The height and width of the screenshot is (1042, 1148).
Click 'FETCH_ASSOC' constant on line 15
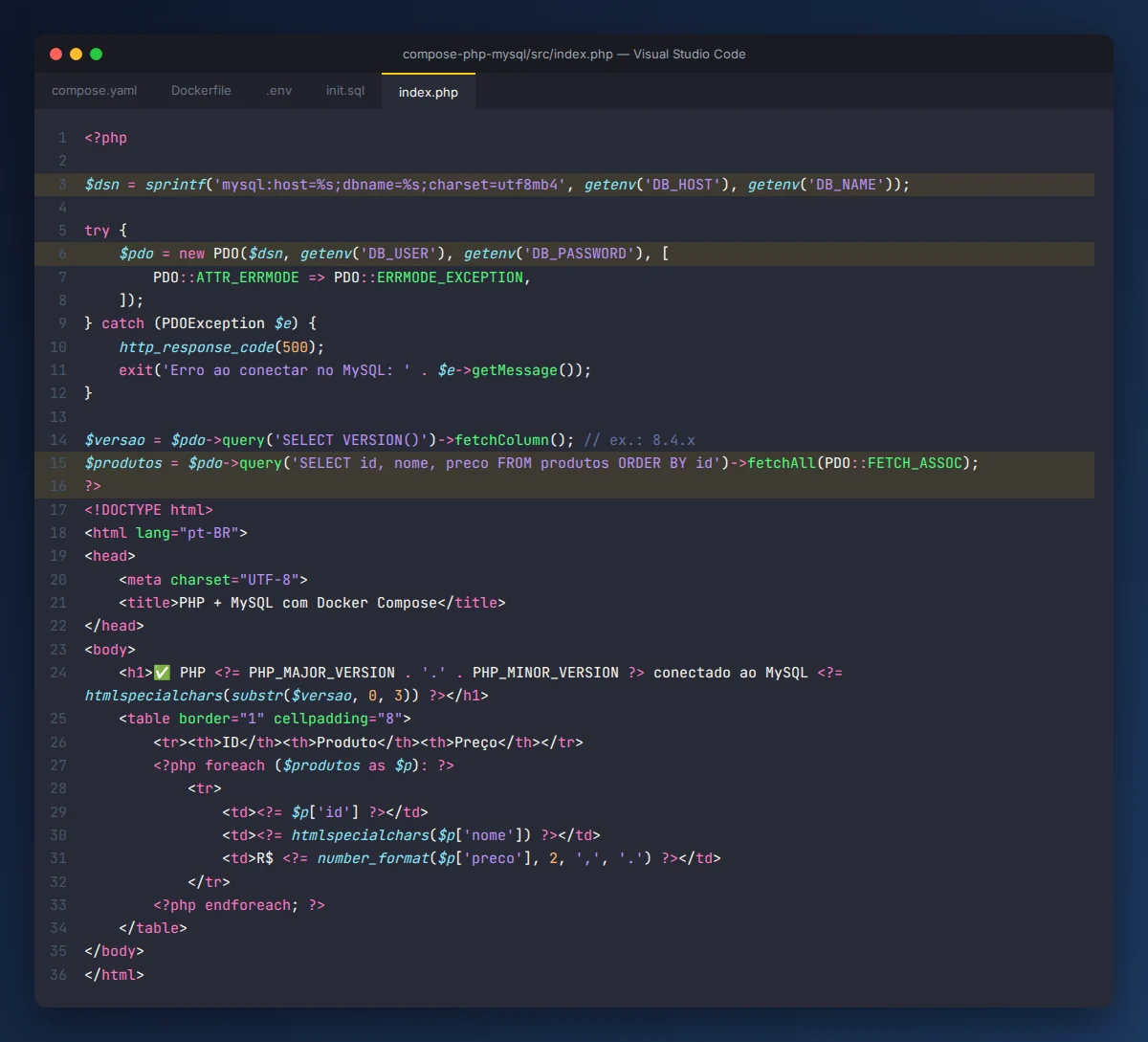click(916, 463)
